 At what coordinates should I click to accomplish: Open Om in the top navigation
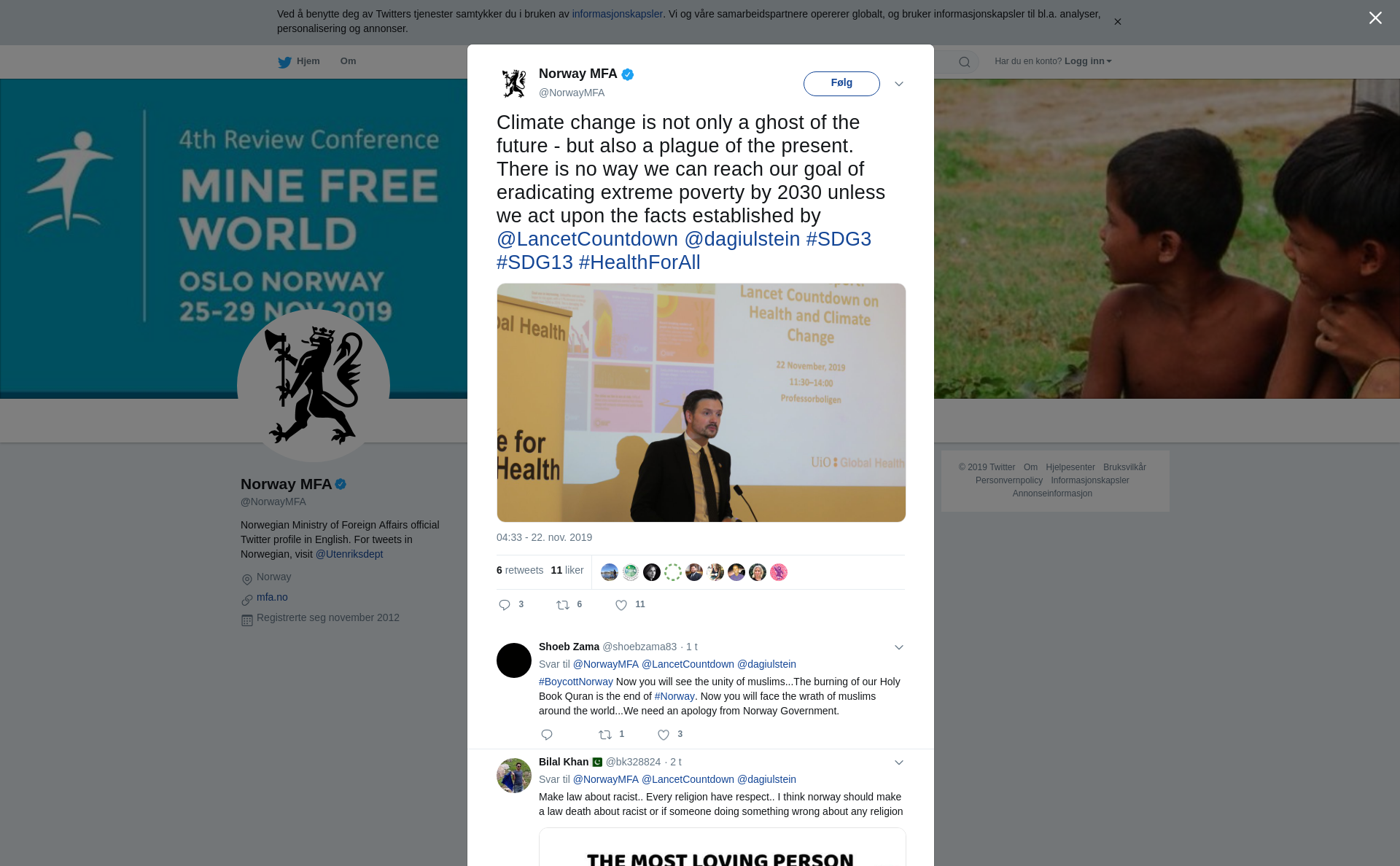click(x=348, y=61)
